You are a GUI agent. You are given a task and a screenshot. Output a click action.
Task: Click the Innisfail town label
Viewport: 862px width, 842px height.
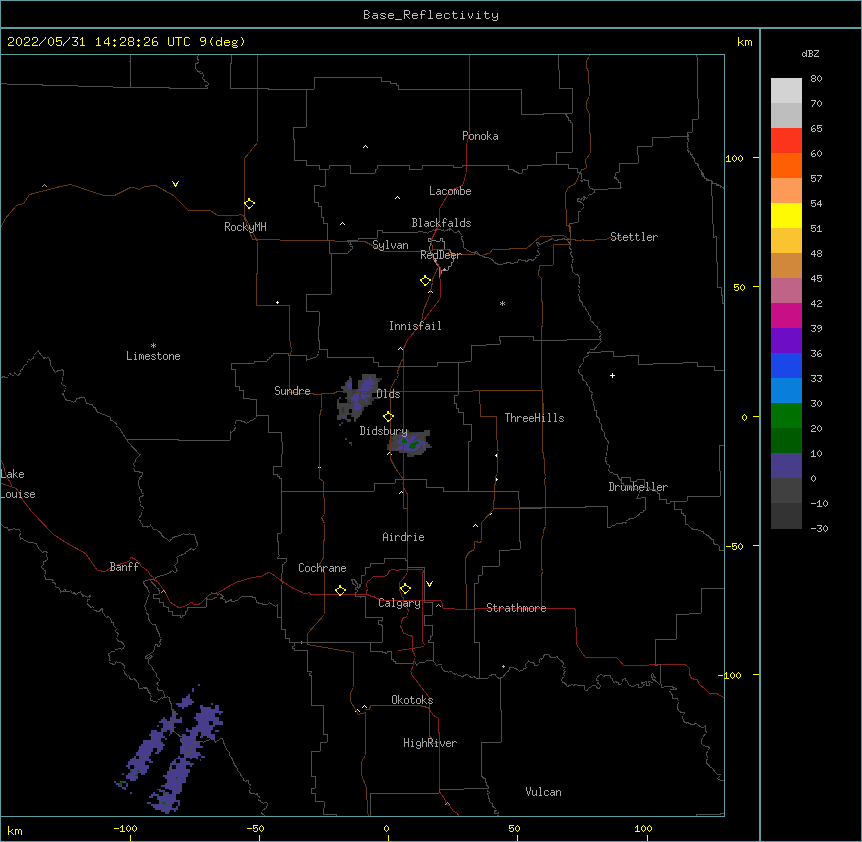[x=415, y=326]
